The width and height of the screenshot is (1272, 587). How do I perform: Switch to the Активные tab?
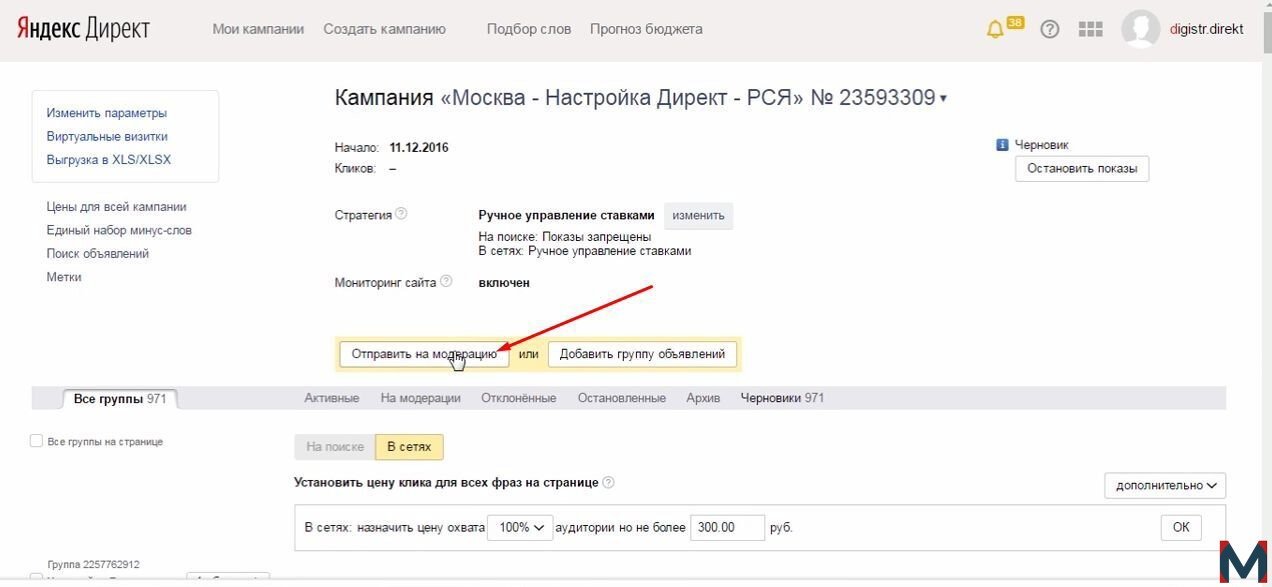pyautogui.click(x=332, y=398)
